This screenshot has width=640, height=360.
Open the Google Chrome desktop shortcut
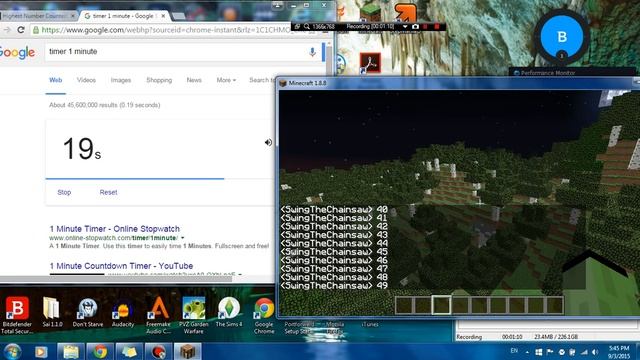tap(264, 315)
